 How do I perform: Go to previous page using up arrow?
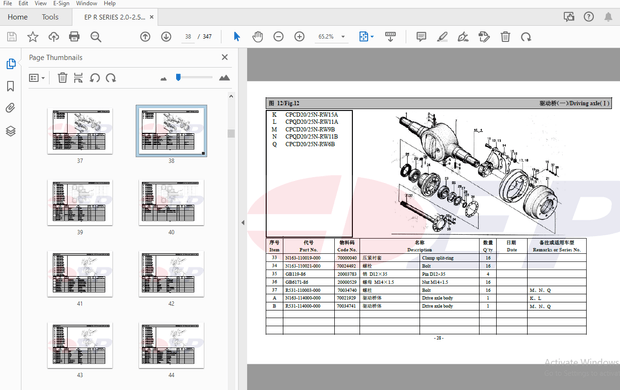click(x=145, y=37)
